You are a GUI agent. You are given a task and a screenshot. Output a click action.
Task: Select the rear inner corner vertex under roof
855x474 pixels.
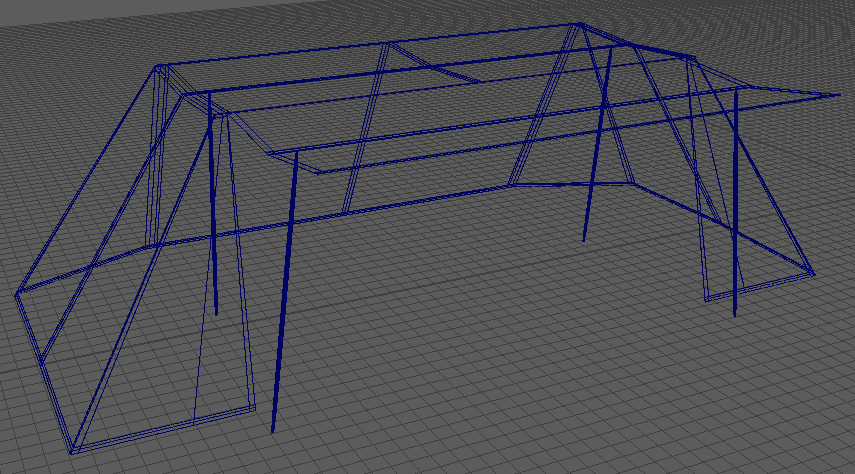tap(628, 182)
